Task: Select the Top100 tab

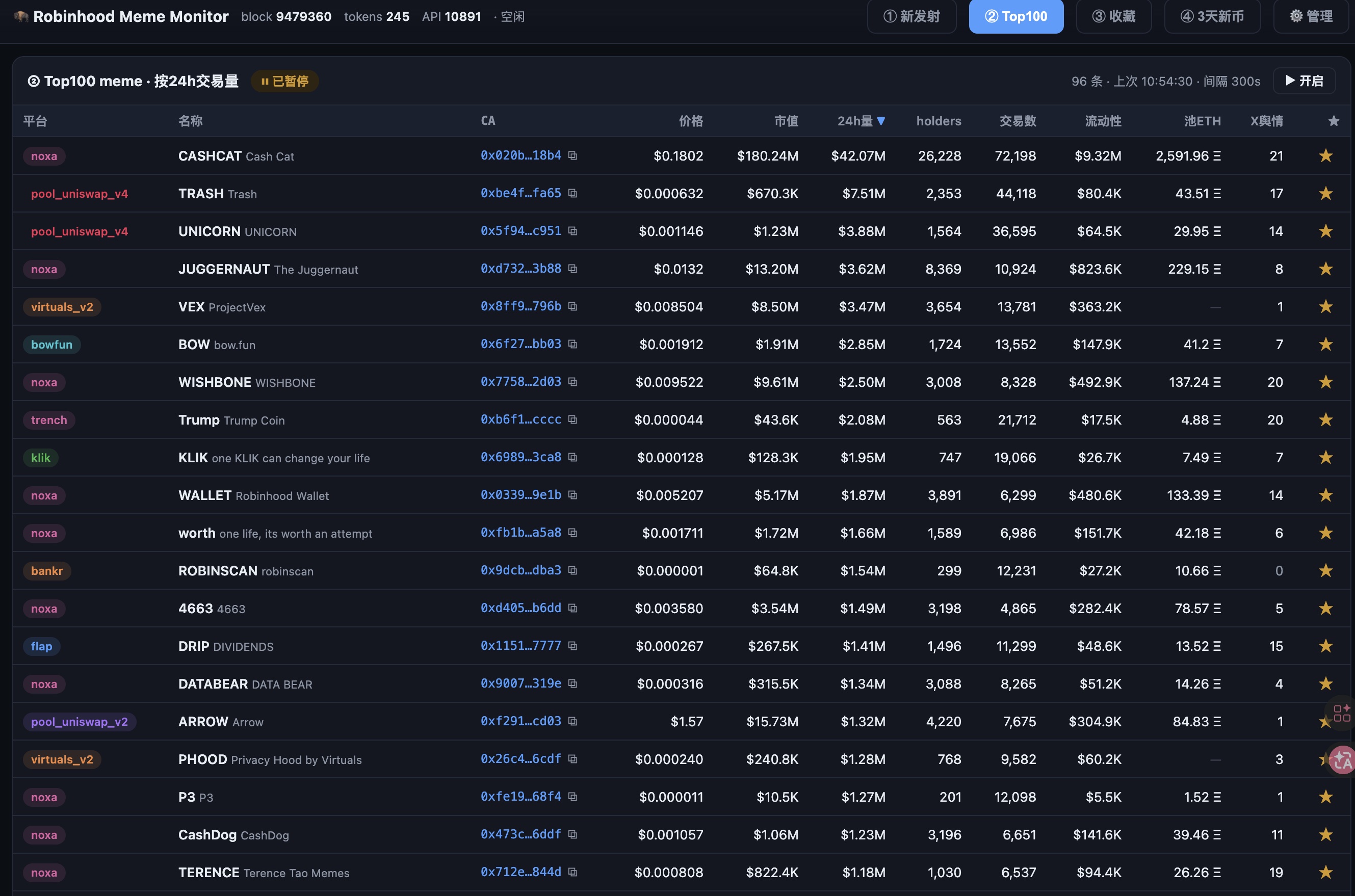Action: coord(1016,17)
